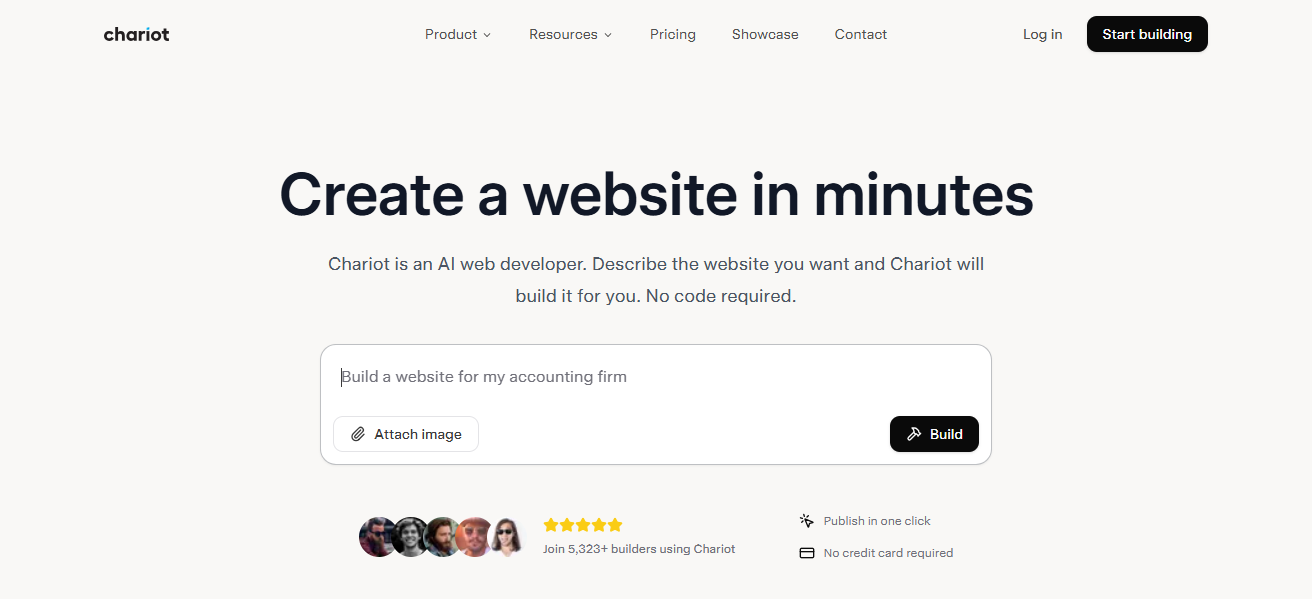The width and height of the screenshot is (1312, 599).
Task: Select the last avatar of the long-haired woman
Action: pyautogui.click(x=507, y=537)
